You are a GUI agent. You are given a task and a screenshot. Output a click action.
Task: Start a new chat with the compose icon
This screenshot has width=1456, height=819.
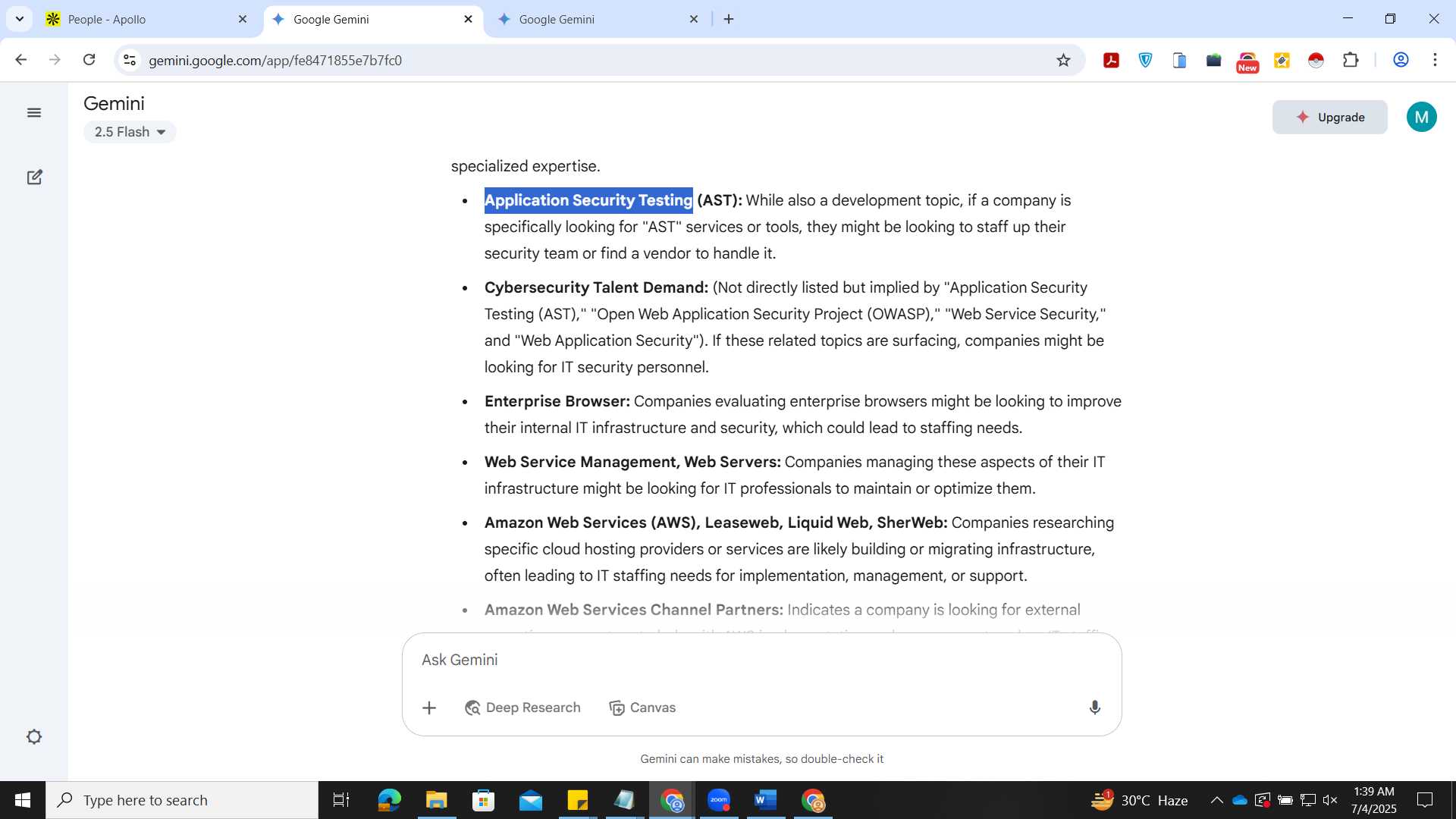(x=34, y=177)
